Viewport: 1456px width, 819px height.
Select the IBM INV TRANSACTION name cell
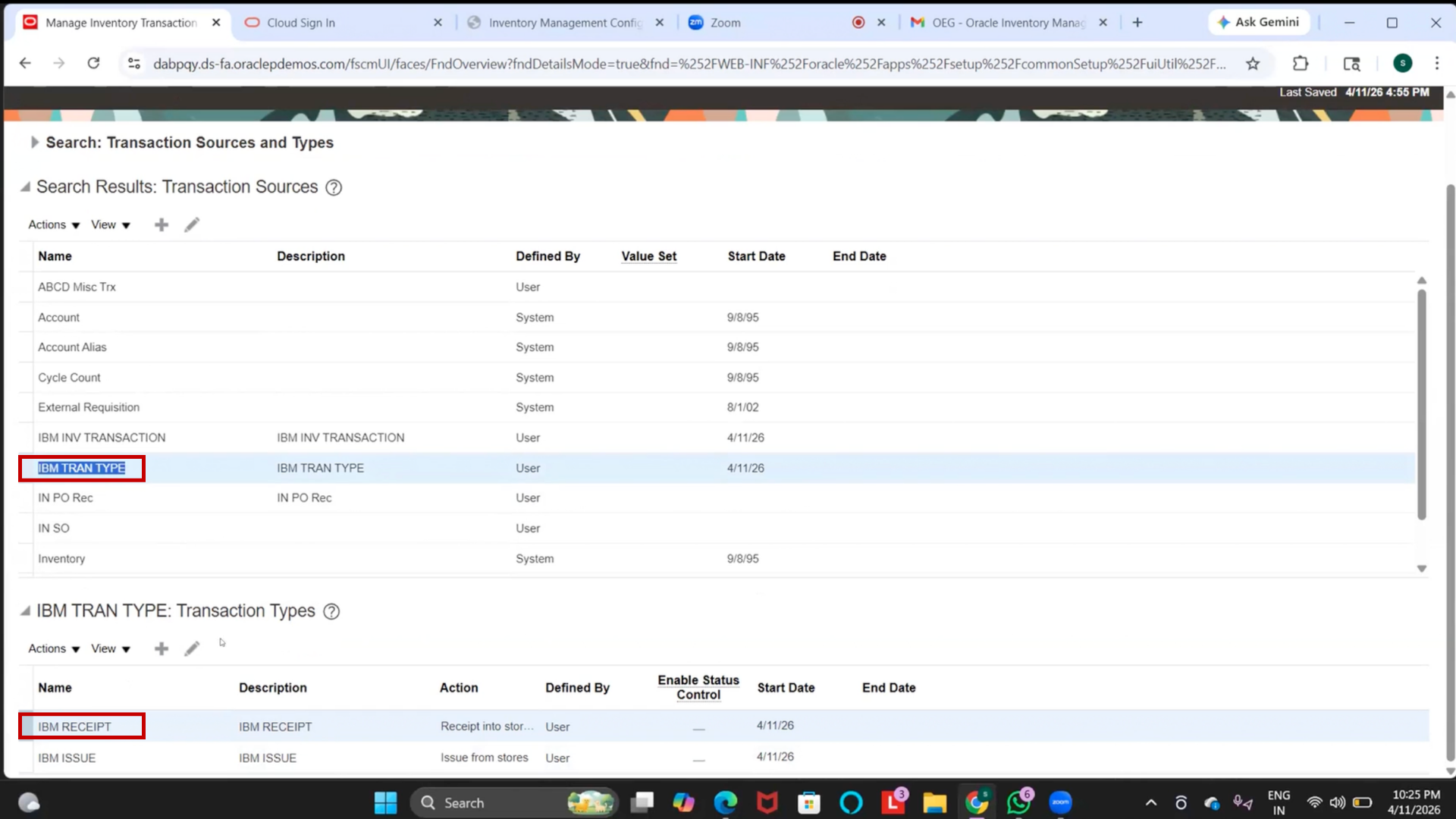pyautogui.click(x=102, y=438)
